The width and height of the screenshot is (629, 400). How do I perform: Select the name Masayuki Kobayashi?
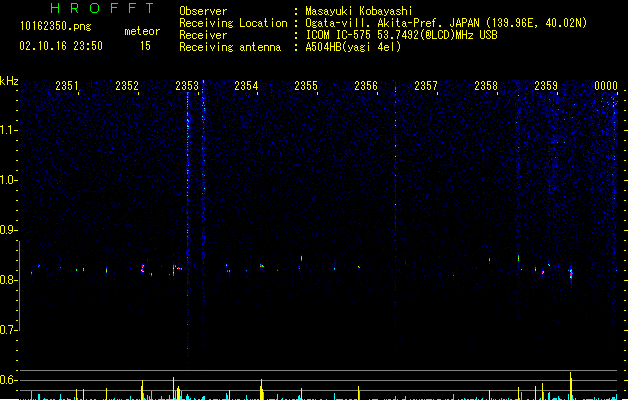coord(359,11)
